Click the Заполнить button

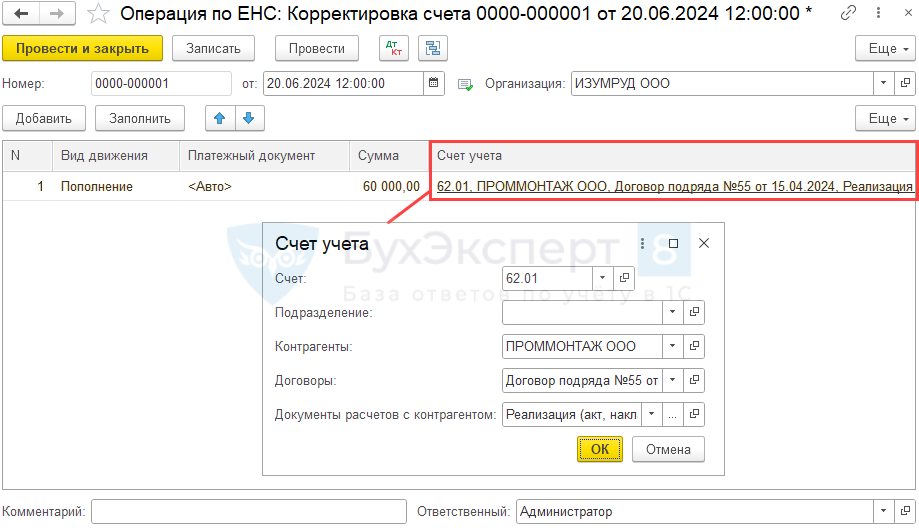(x=139, y=118)
